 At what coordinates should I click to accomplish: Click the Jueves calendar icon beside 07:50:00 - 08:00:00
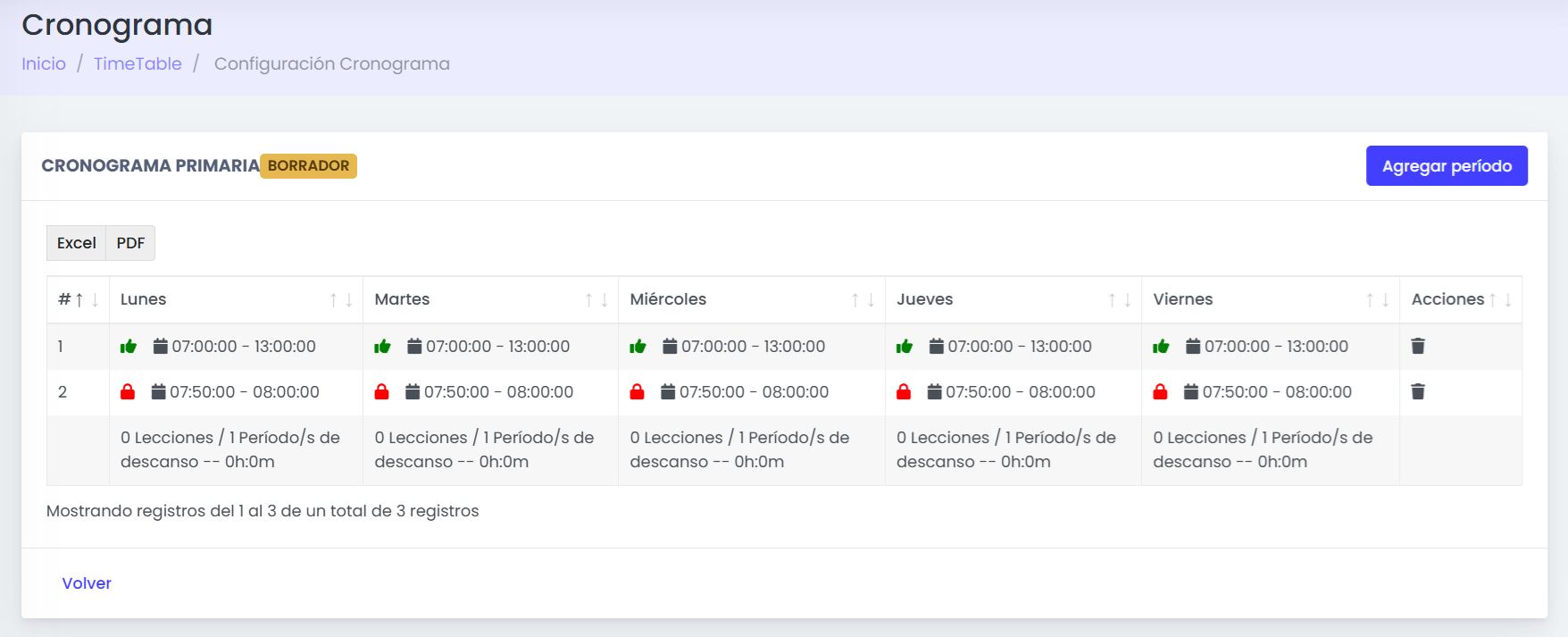pos(935,391)
